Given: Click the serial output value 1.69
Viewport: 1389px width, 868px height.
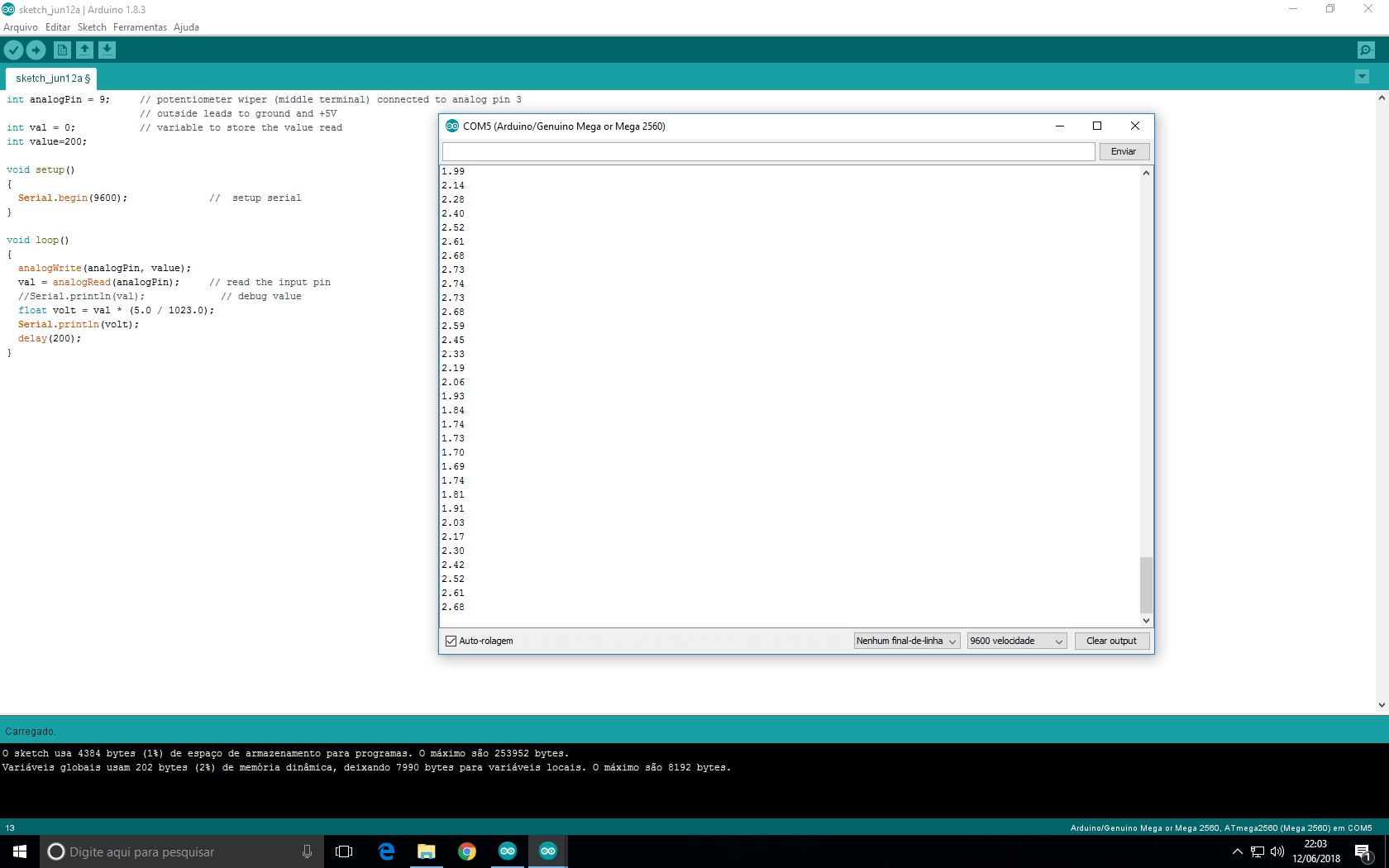Looking at the screenshot, I should coord(453,466).
